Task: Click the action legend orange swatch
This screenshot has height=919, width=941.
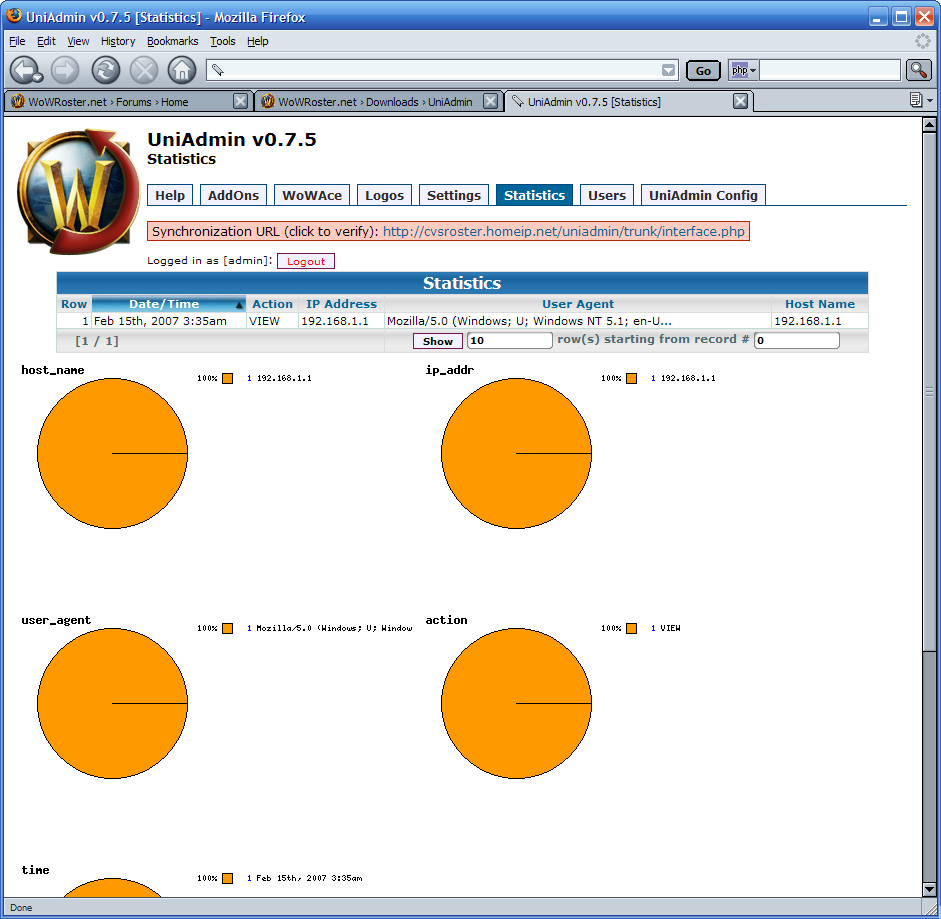Action: click(631, 628)
